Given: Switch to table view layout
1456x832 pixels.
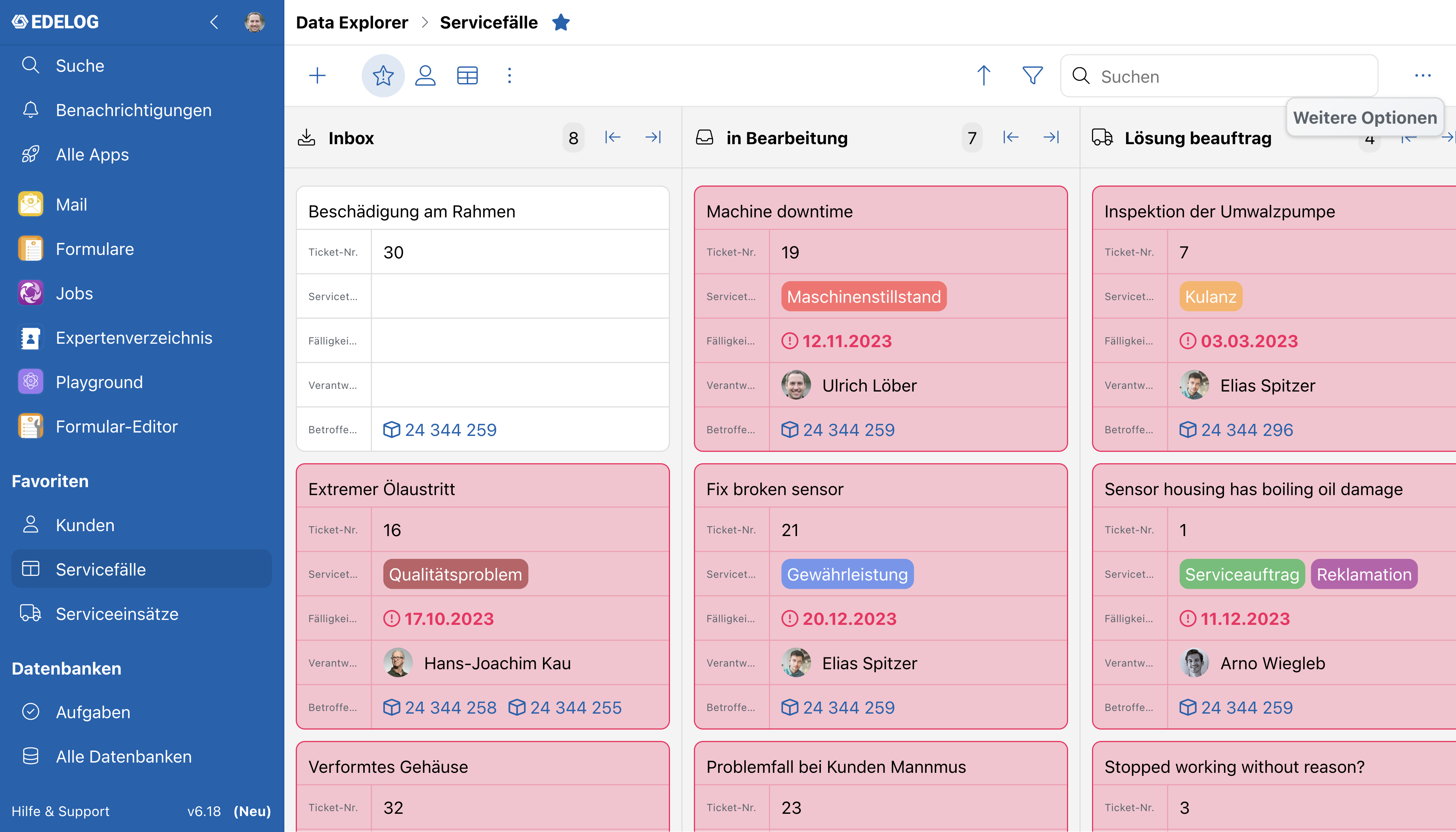Looking at the screenshot, I should [x=468, y=75].
